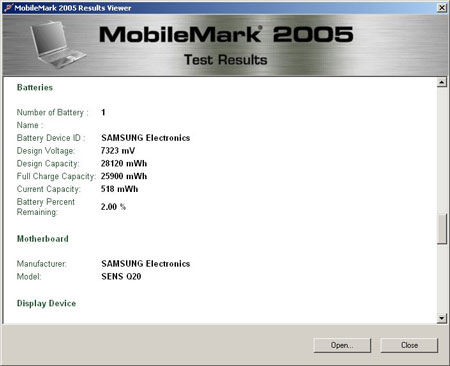450x366 pixels.
Task: Select the Batteries section heading
Action: coord(35,87)
